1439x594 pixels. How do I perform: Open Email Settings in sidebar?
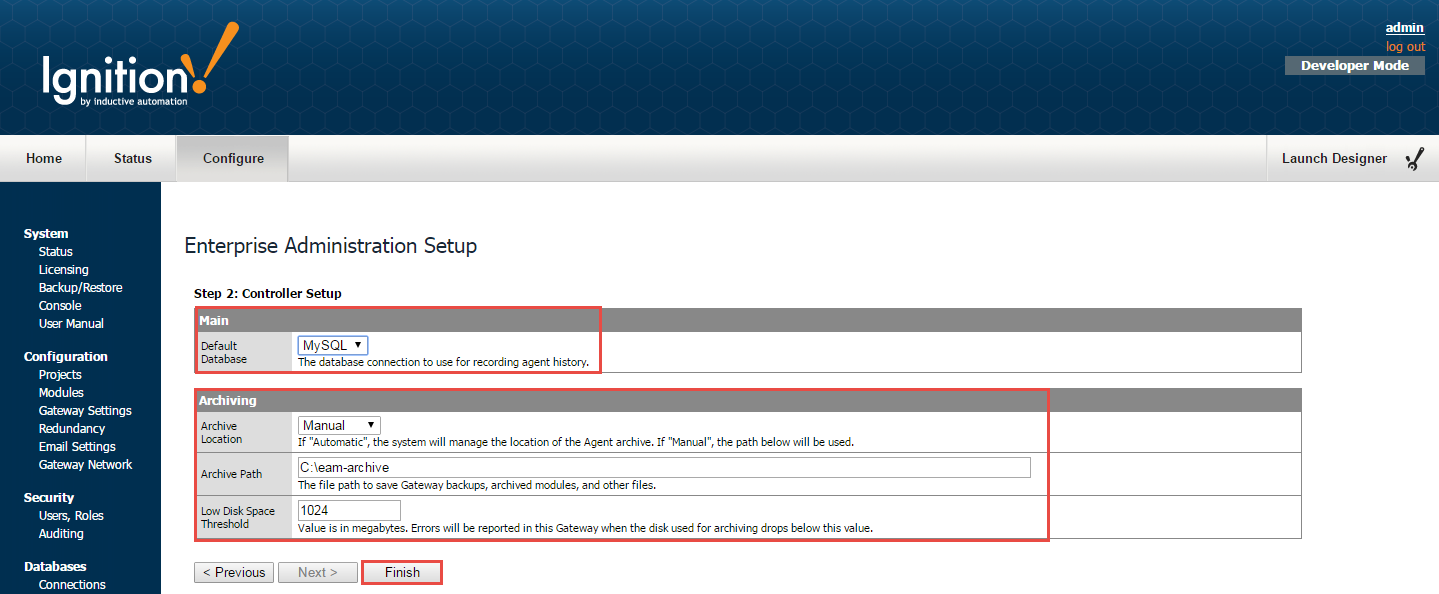[x=77, y=446]
